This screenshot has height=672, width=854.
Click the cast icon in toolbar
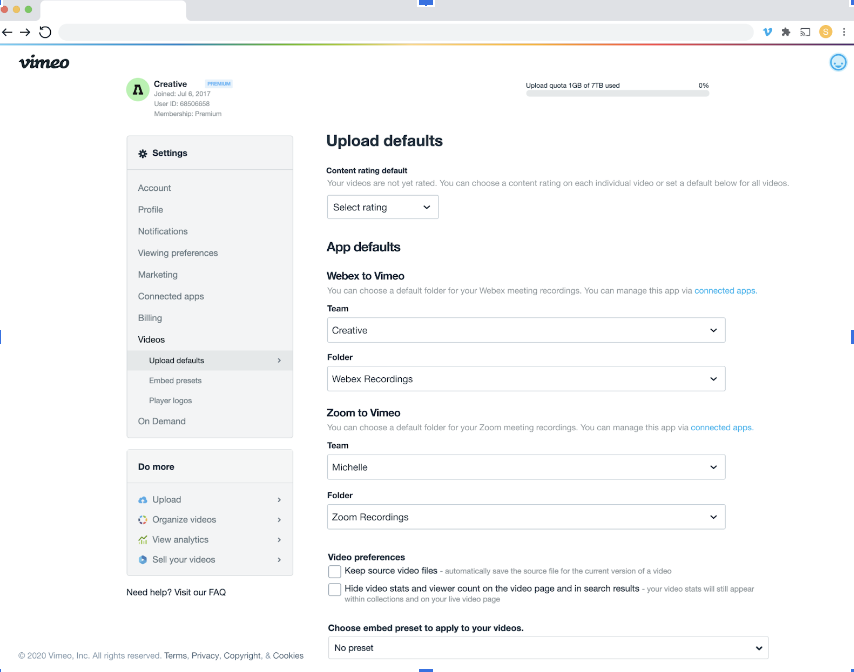click(805, 32)
